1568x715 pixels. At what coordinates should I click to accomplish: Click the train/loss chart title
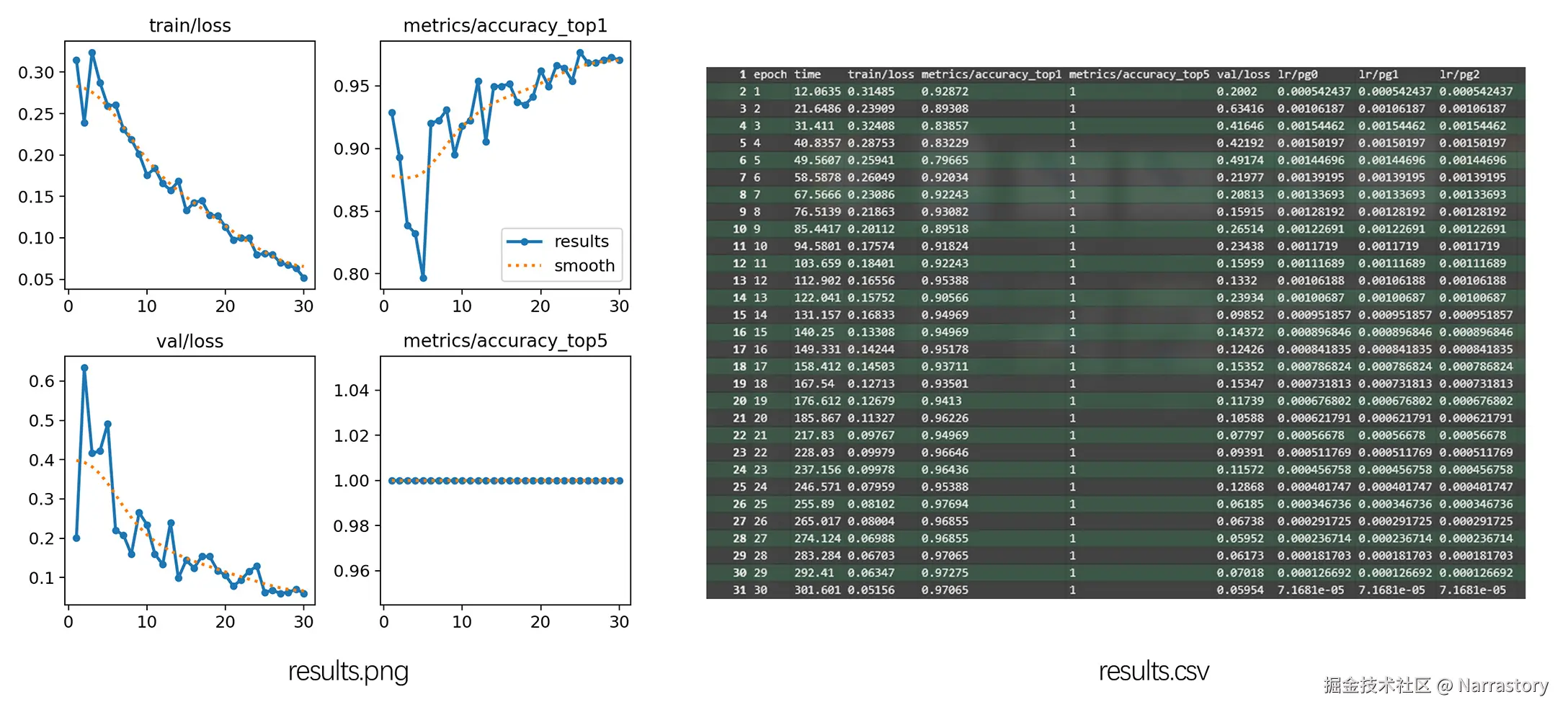point(190,26)
